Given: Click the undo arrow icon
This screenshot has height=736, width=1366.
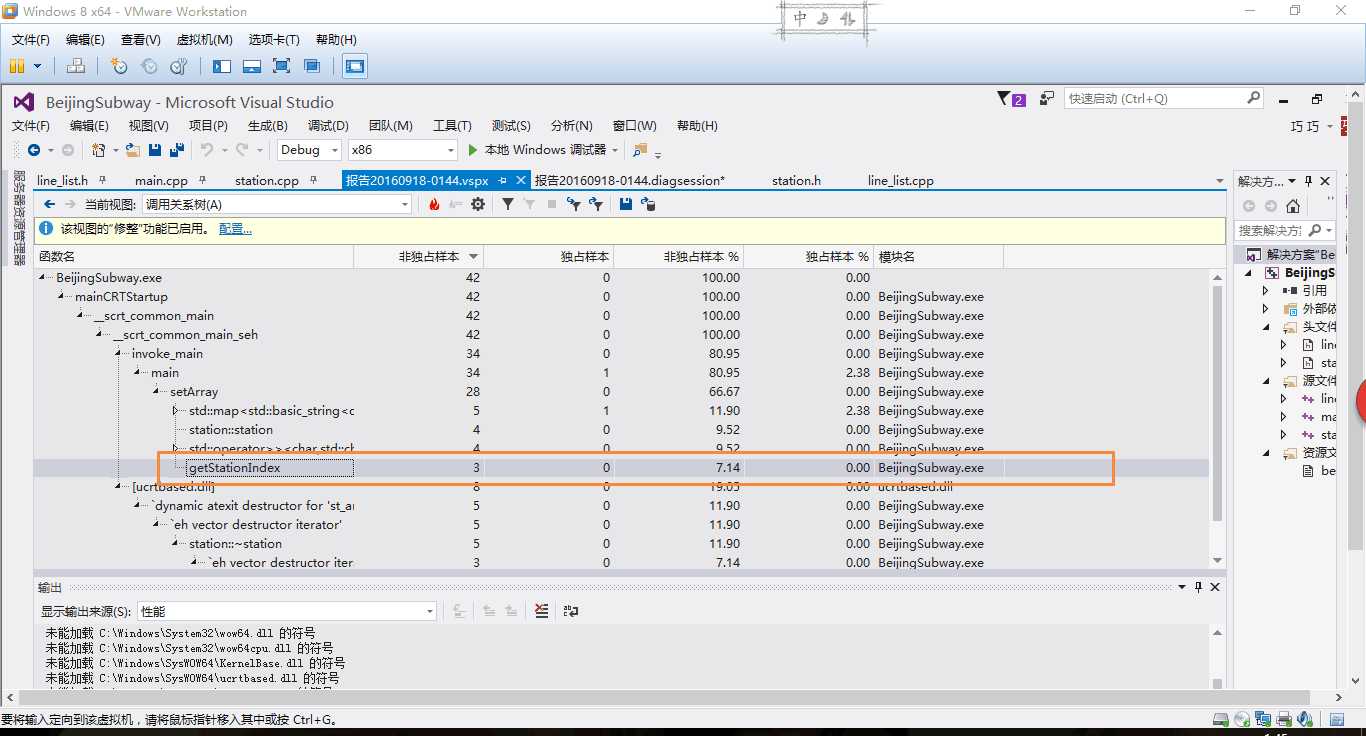Looking at the screenshot, I should click(207, 150).
